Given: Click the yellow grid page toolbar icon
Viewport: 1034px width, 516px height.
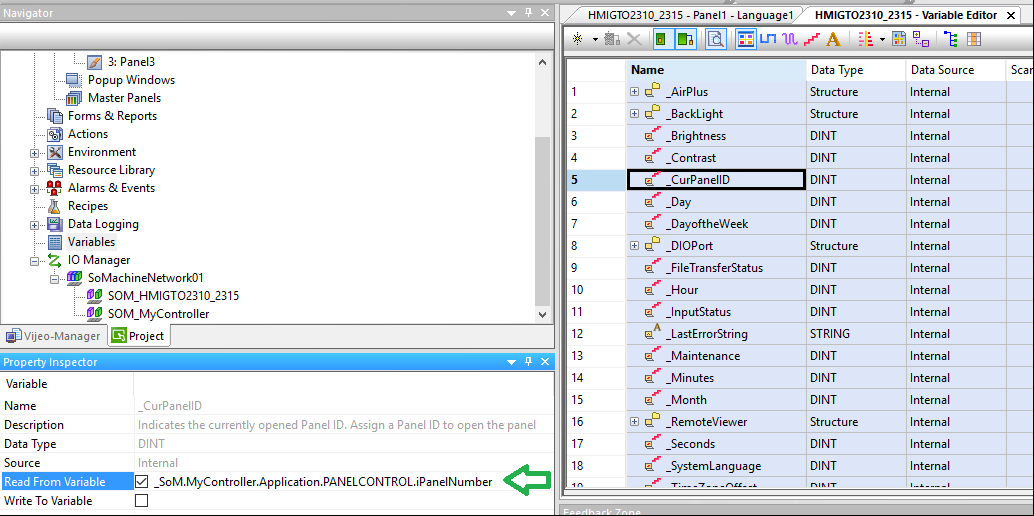Looking at the screenshot, I should coord(899,40).
